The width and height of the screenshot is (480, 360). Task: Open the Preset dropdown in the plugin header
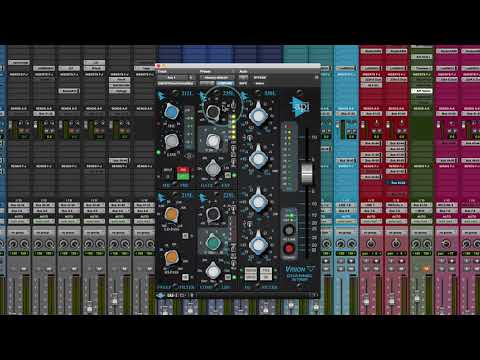pyautogui.click(x=217, y=77)
